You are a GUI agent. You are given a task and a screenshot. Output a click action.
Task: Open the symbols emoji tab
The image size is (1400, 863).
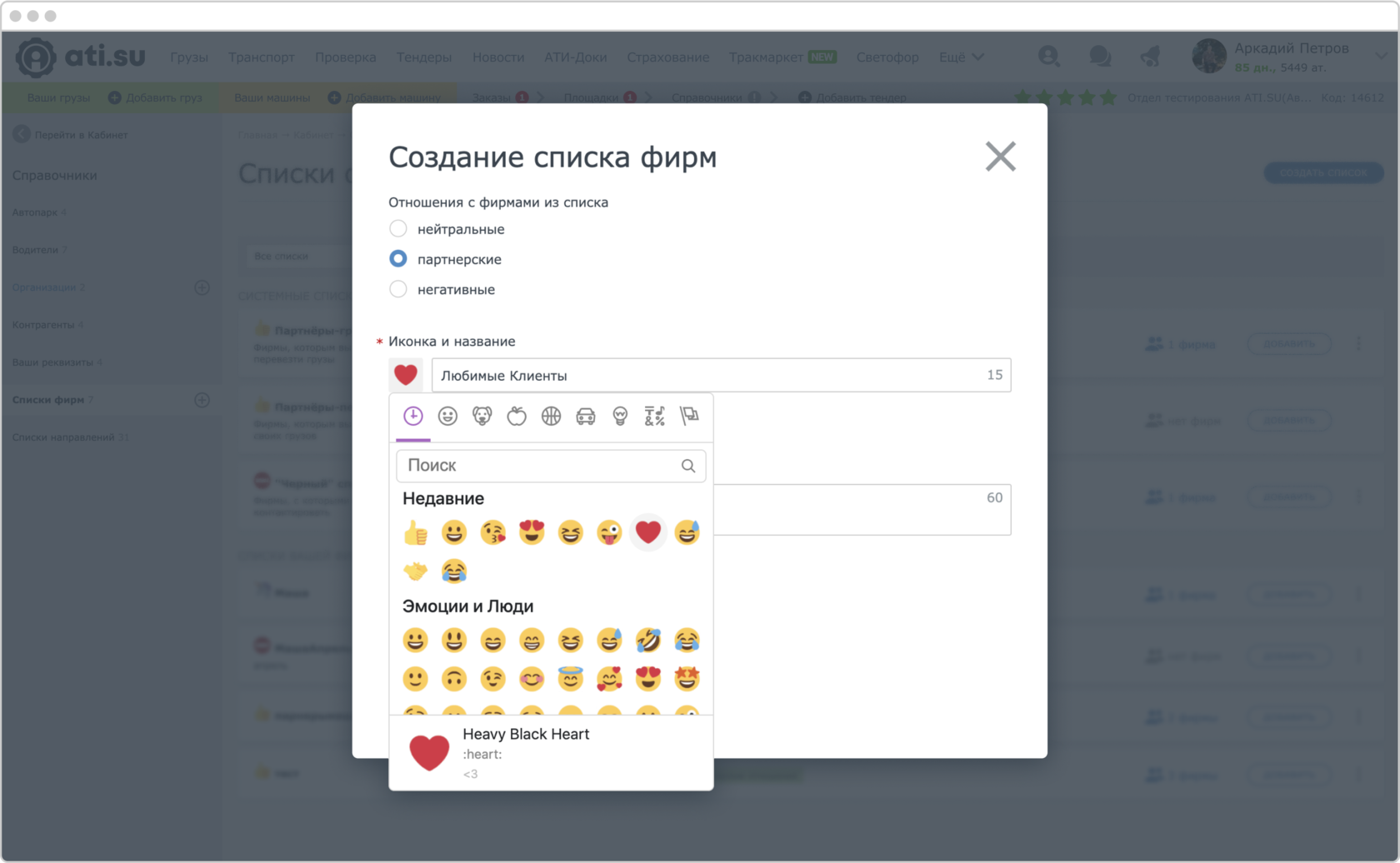(x=655, y=416)
